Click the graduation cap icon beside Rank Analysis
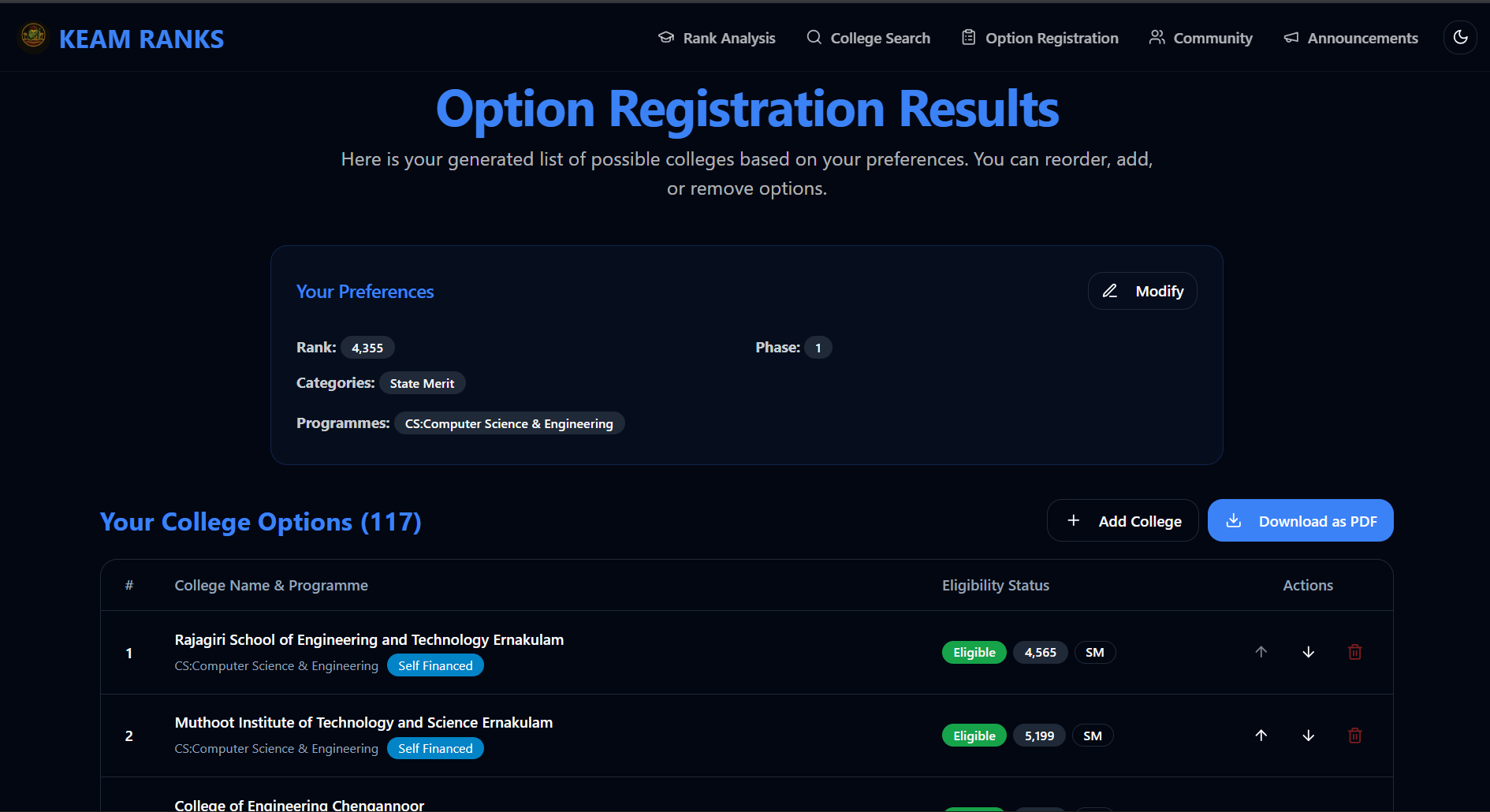This screenshot has width=1490, height=812. 666,37
